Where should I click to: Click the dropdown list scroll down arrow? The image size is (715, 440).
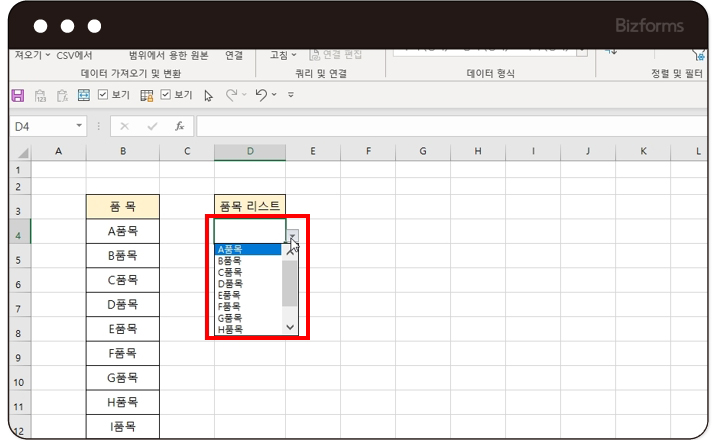[x=290, y=327]
